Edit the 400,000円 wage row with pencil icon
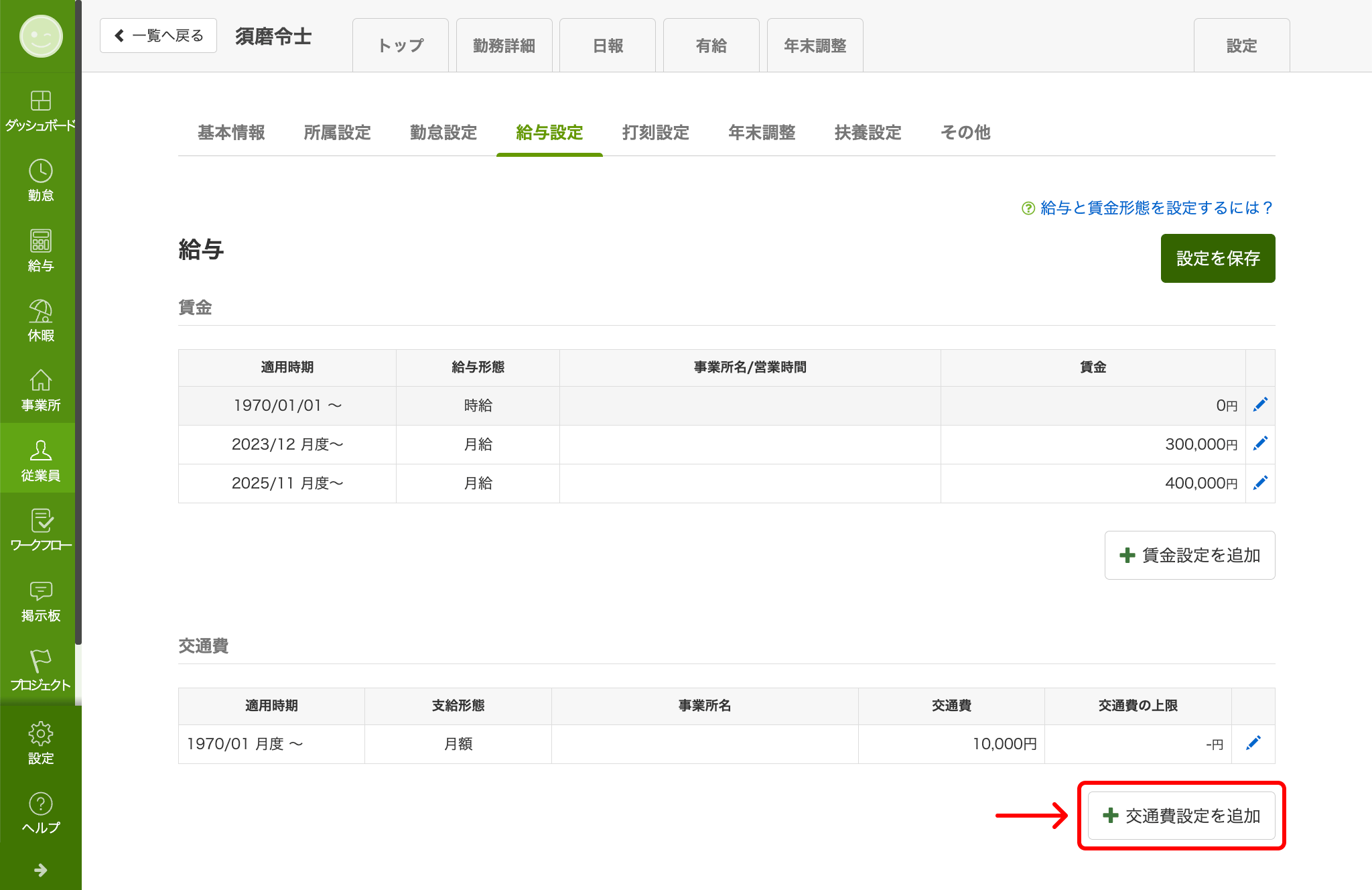This screenshot has height=890, width=1372. [1260, 483]
